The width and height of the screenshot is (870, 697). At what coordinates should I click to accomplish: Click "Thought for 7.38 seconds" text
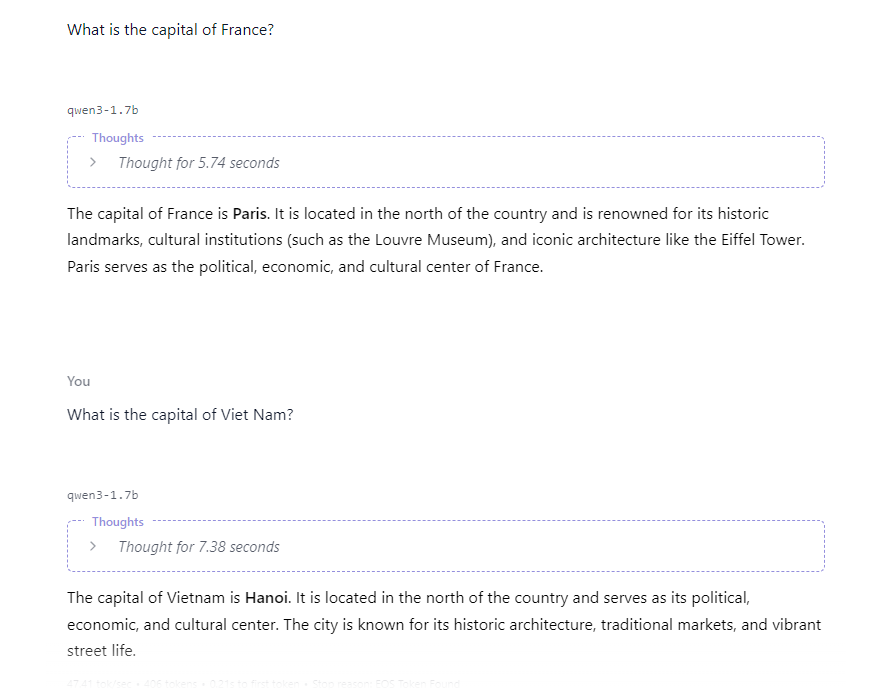pyautogui.click(x=198, y=547)
